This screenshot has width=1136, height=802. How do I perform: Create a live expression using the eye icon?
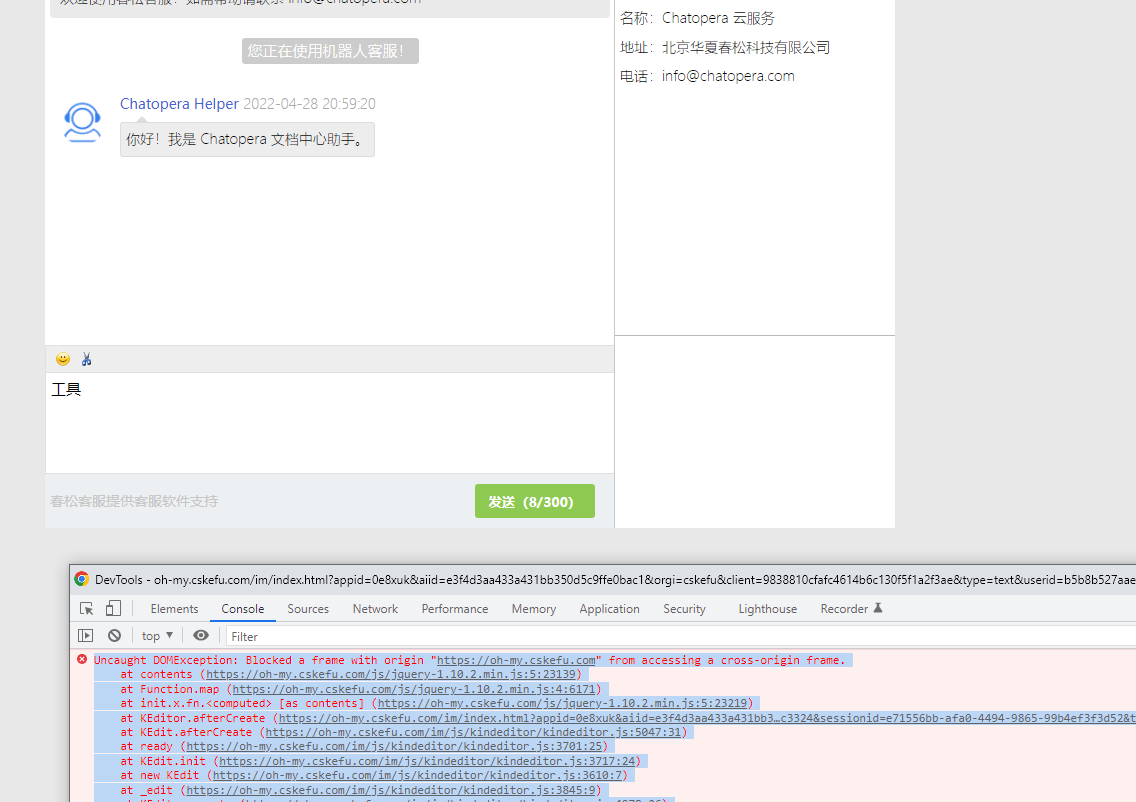200,635
